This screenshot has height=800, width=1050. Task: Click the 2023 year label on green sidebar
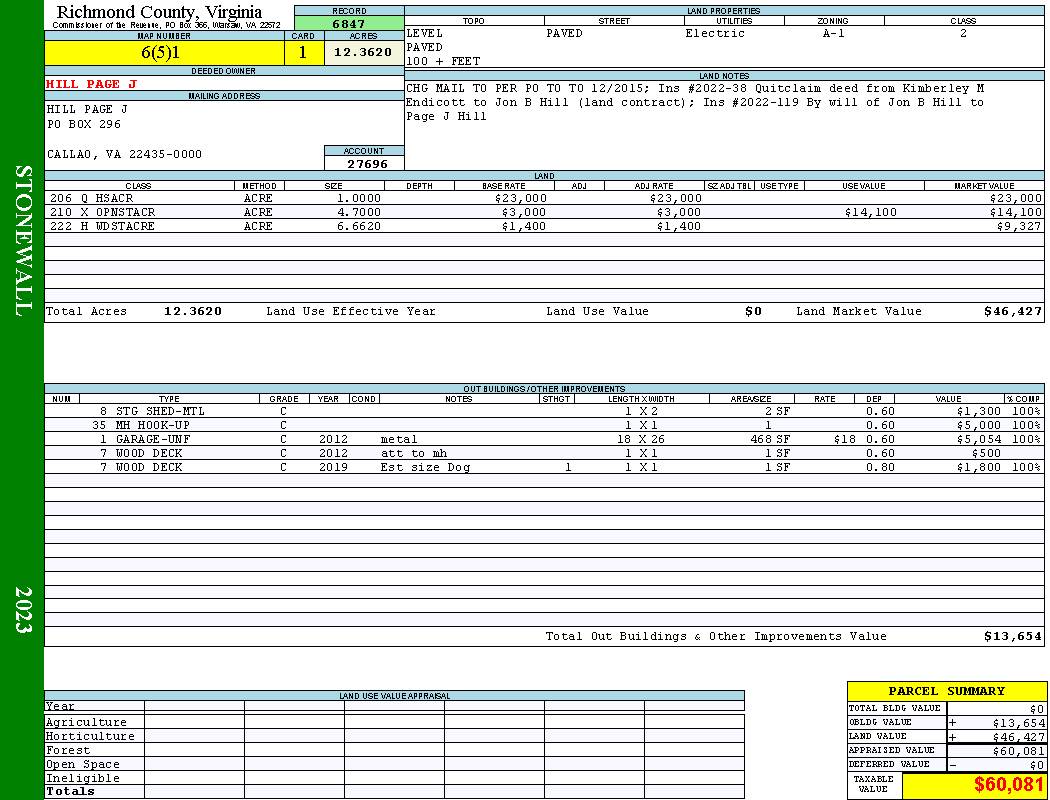tap(23, 610)
